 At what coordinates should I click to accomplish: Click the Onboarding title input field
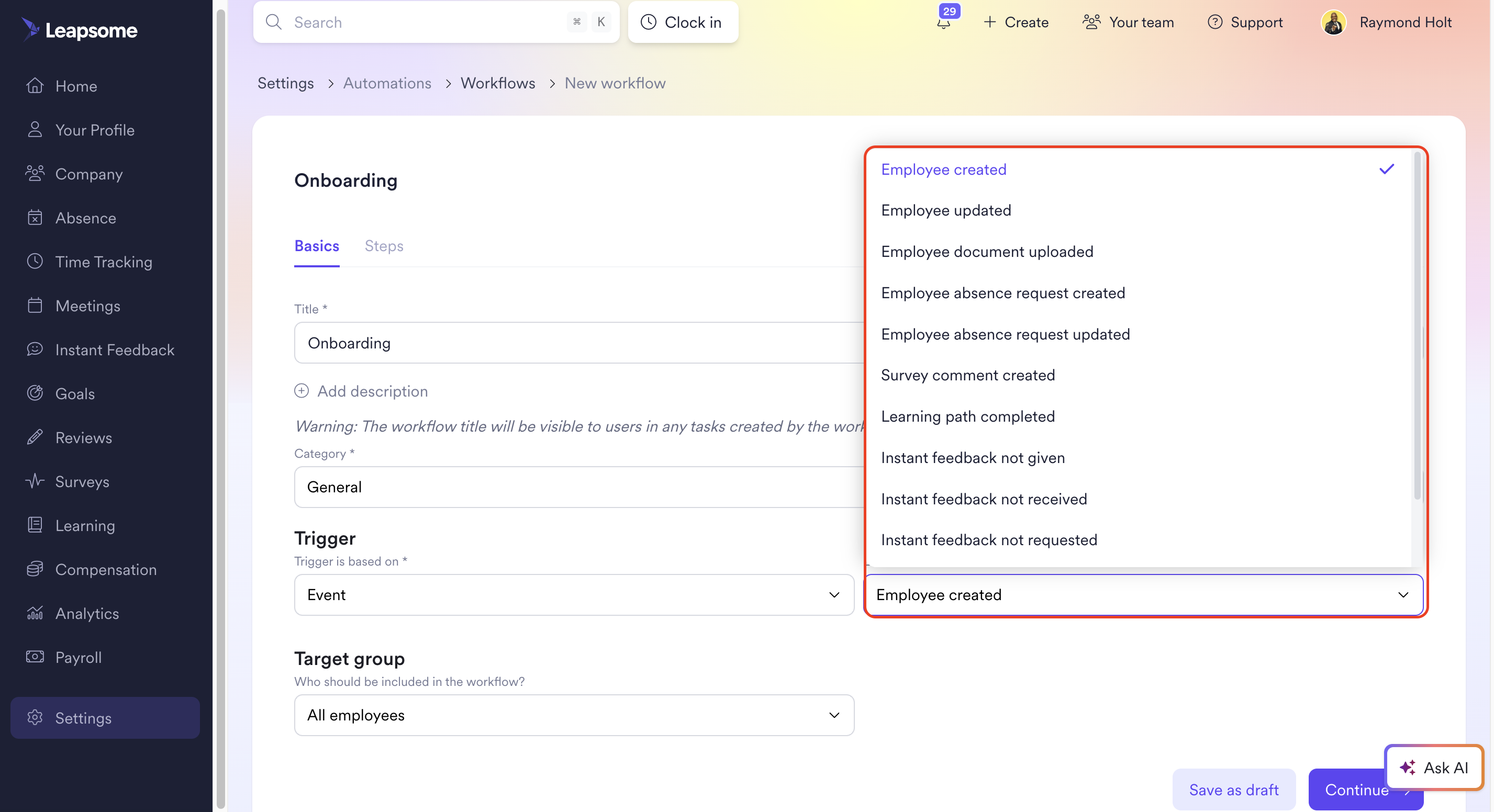pos(577,343)
